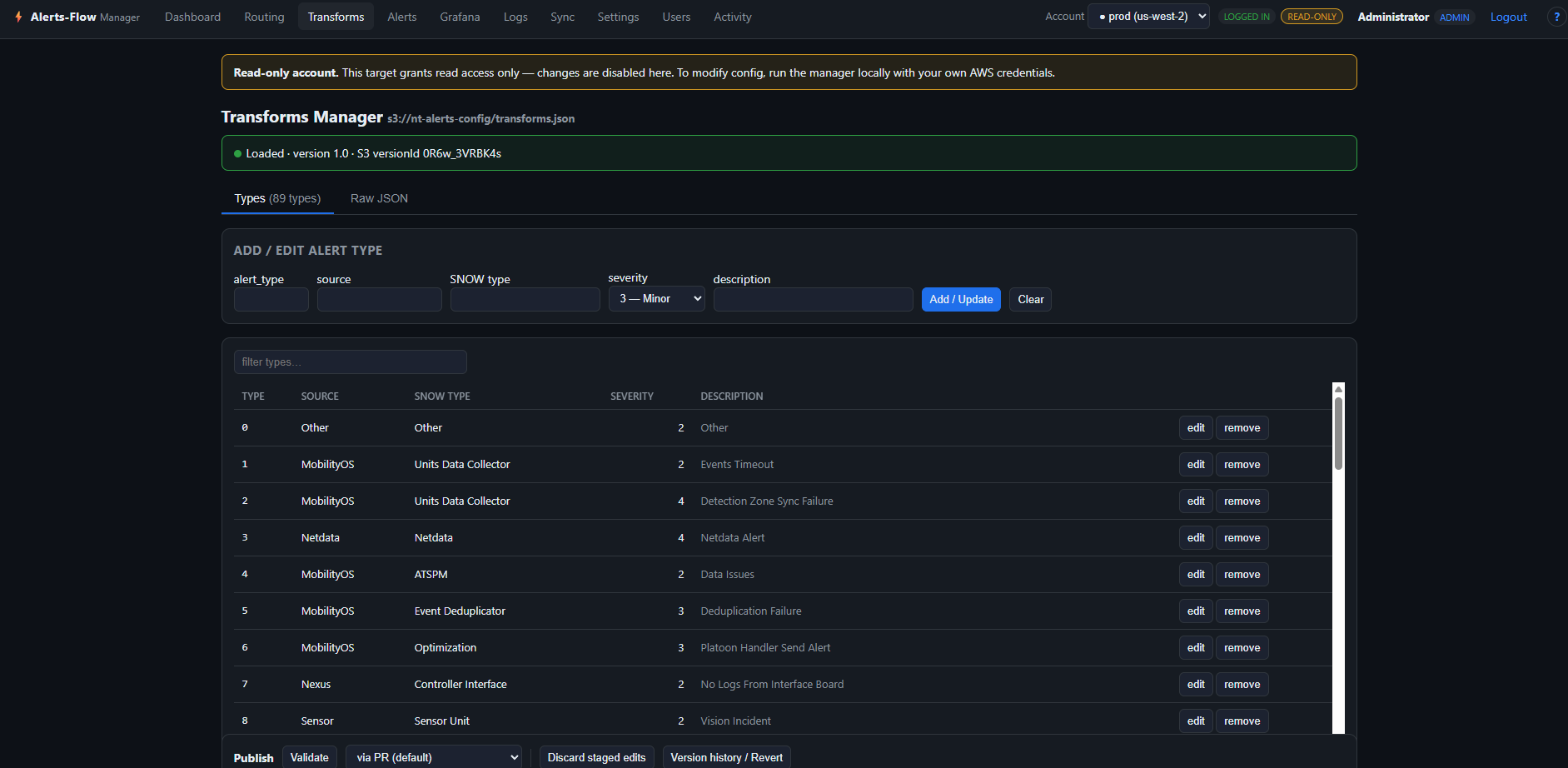
Task: Edit the Deduplication Failure row
Action: 1196,611
